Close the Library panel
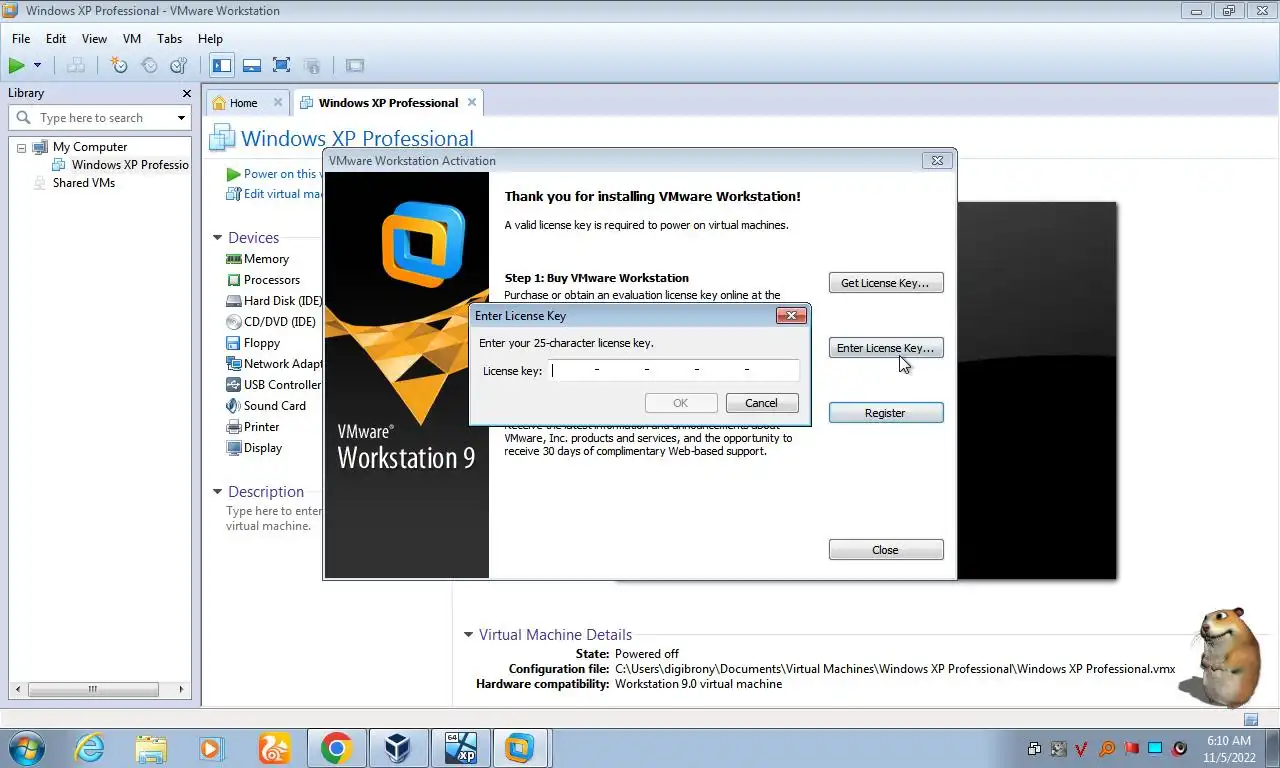Image resolution: width=1280 pixels, height=768 pixels. tap(186, 93)
